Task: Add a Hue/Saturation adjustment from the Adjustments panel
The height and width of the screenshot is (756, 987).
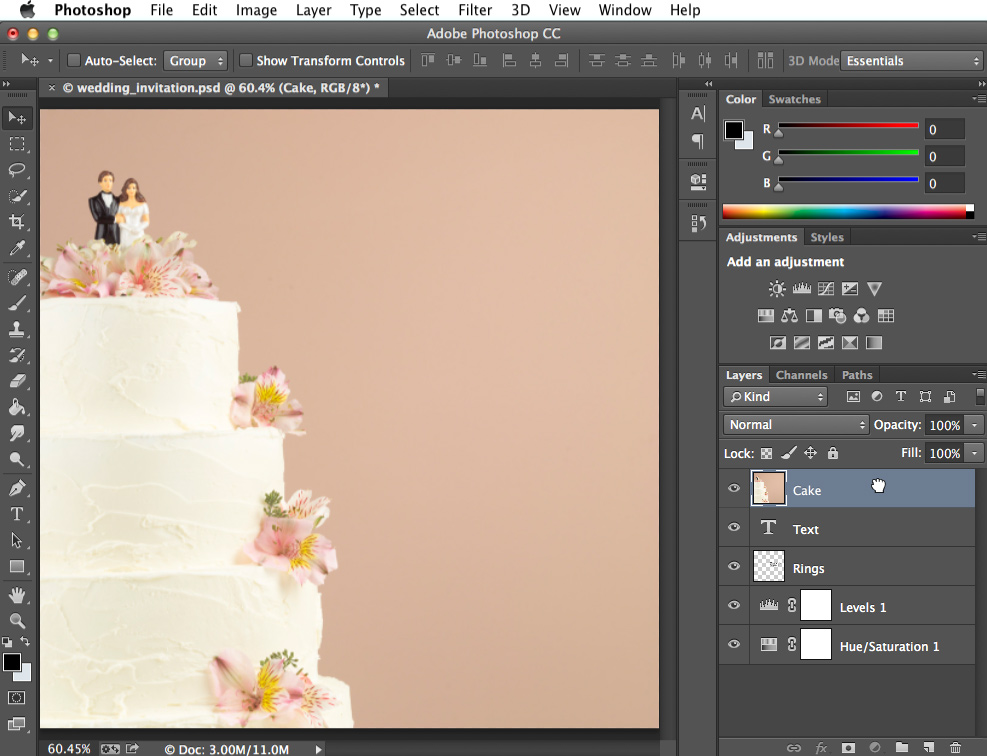Action: click(x=765, y=315)
